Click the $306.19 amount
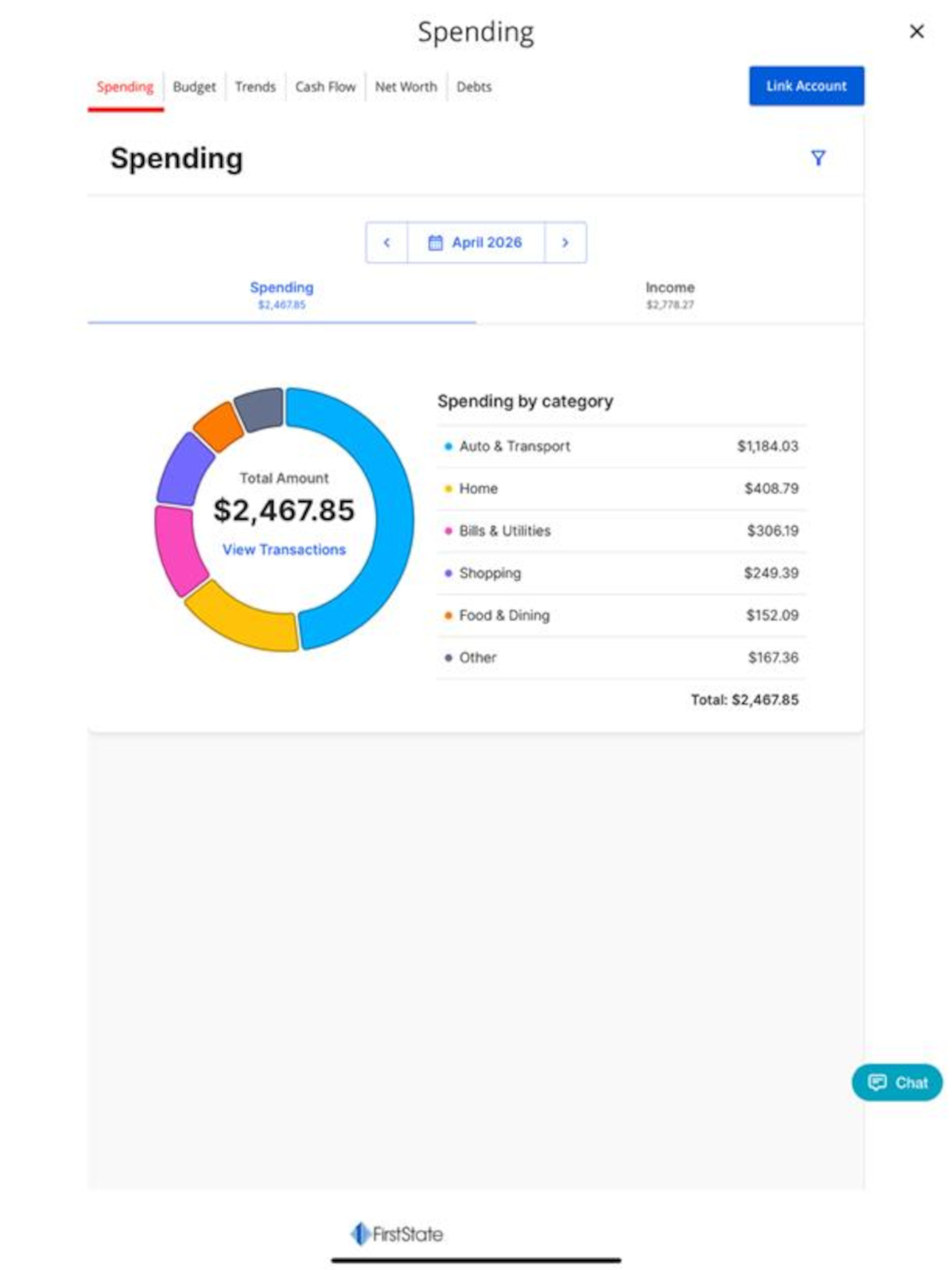Viewport: 952px width, 1270px height. pos(772,531)
